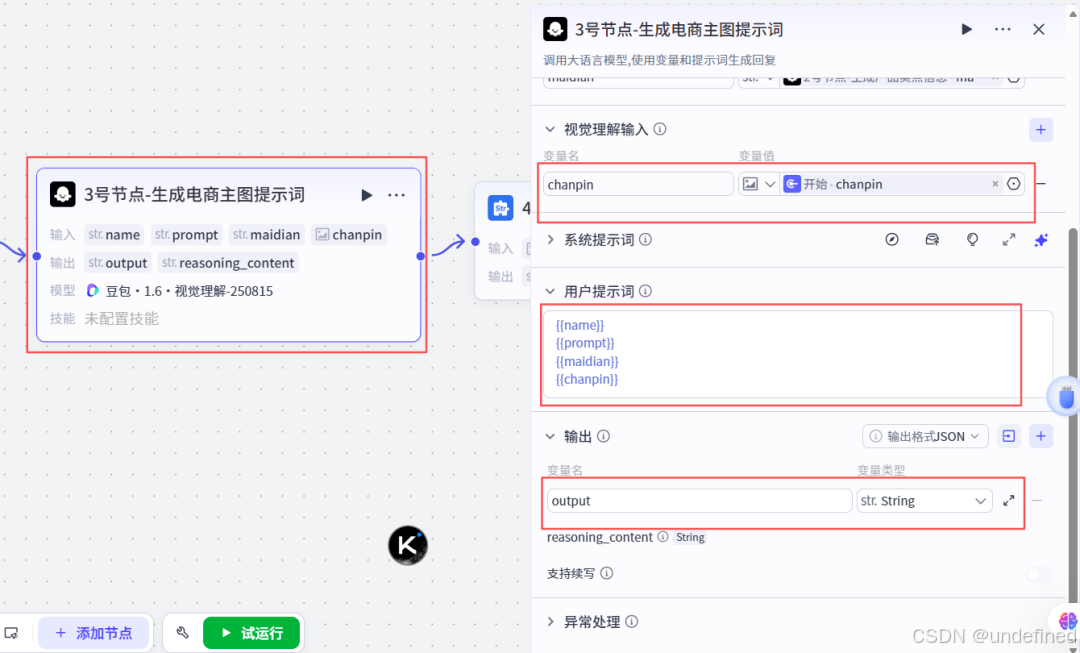The image size is (1080, 653).
Task: Click the blue floating assistant bubble
Action: 1065,397
